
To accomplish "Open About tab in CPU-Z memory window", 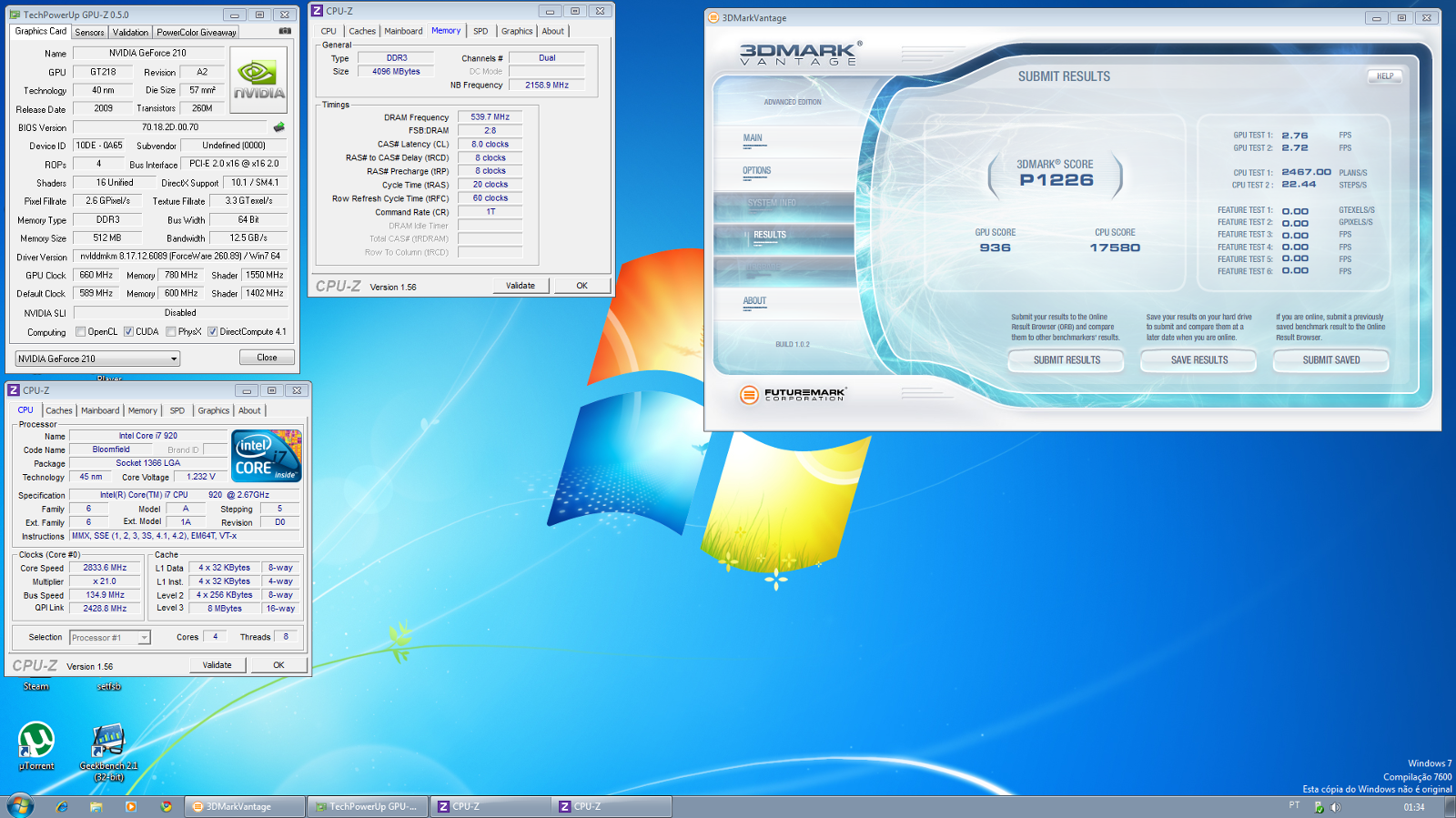I will (x=552, y=31).
